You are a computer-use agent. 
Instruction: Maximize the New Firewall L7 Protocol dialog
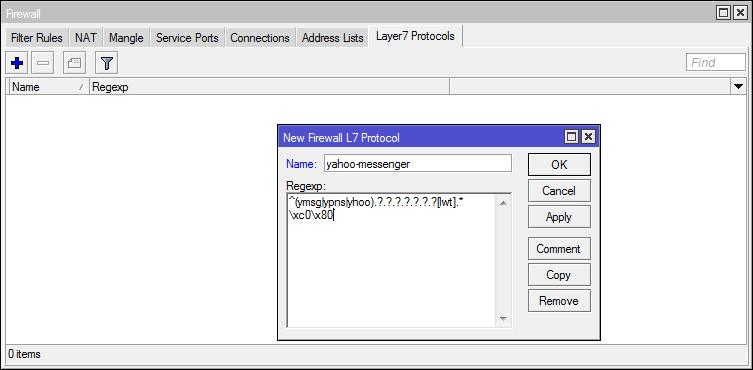point(571,137)
